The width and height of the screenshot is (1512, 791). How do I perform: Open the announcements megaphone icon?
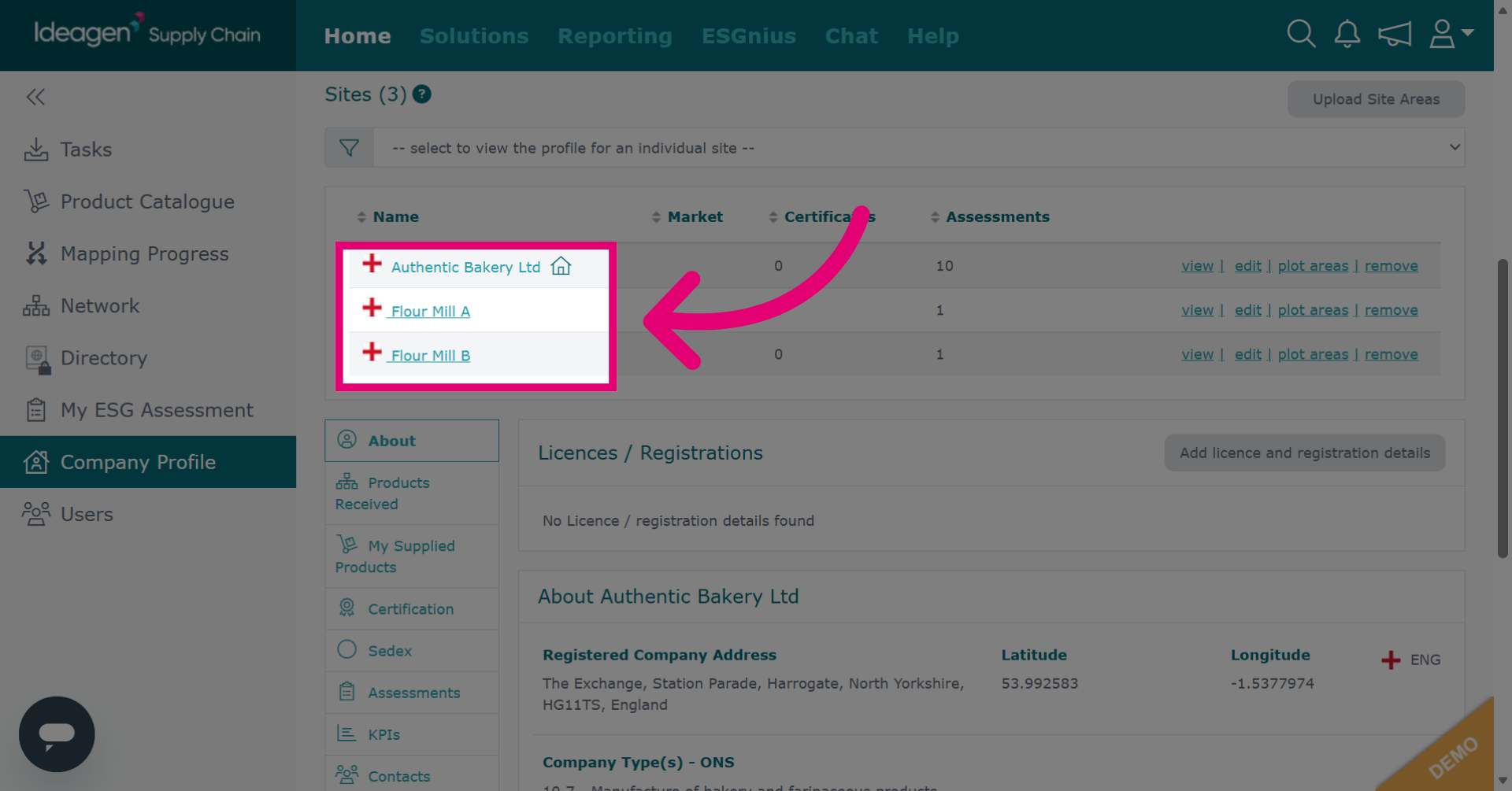[1394, 34]
